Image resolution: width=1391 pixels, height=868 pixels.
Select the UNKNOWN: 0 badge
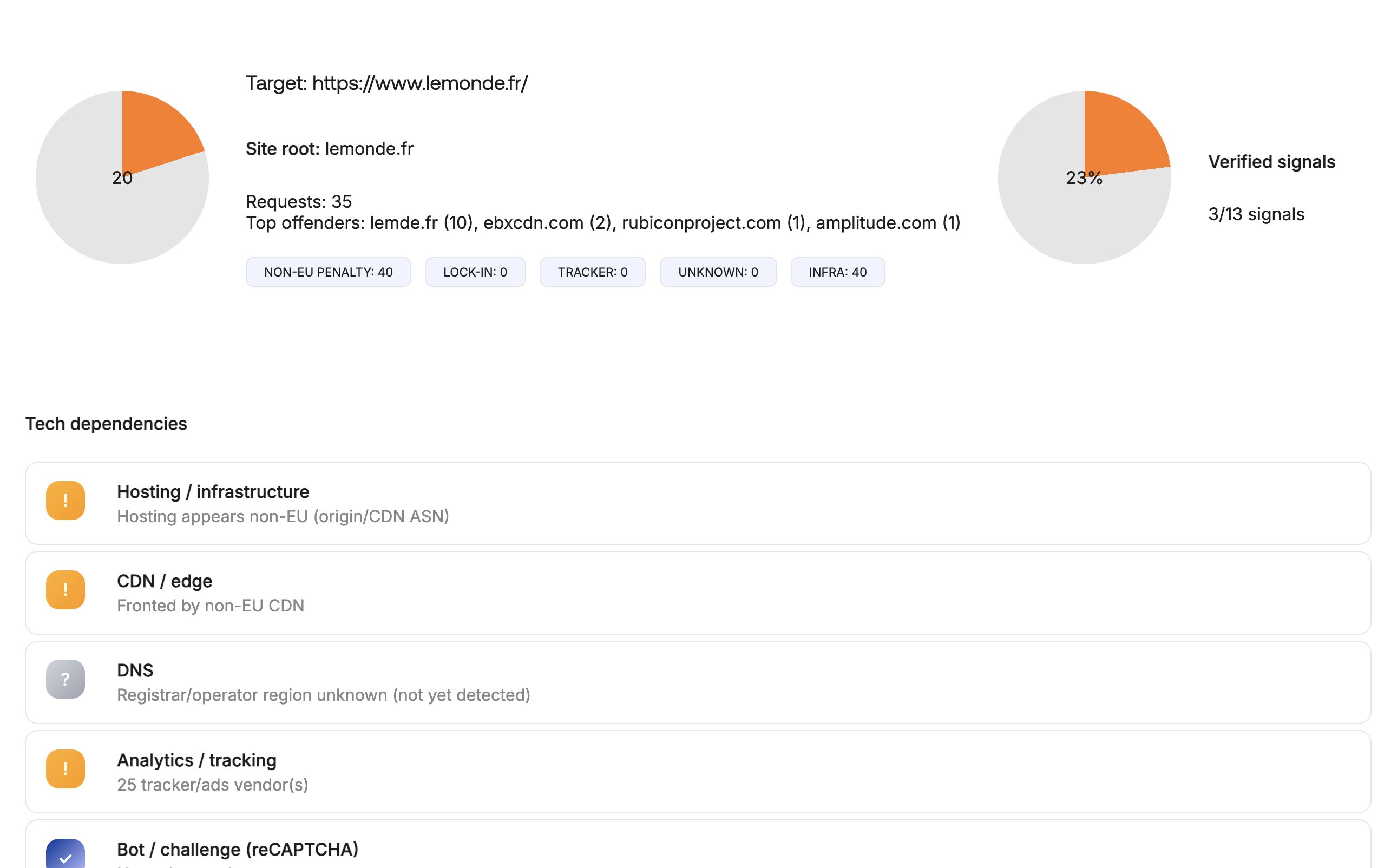coord(718,272)
